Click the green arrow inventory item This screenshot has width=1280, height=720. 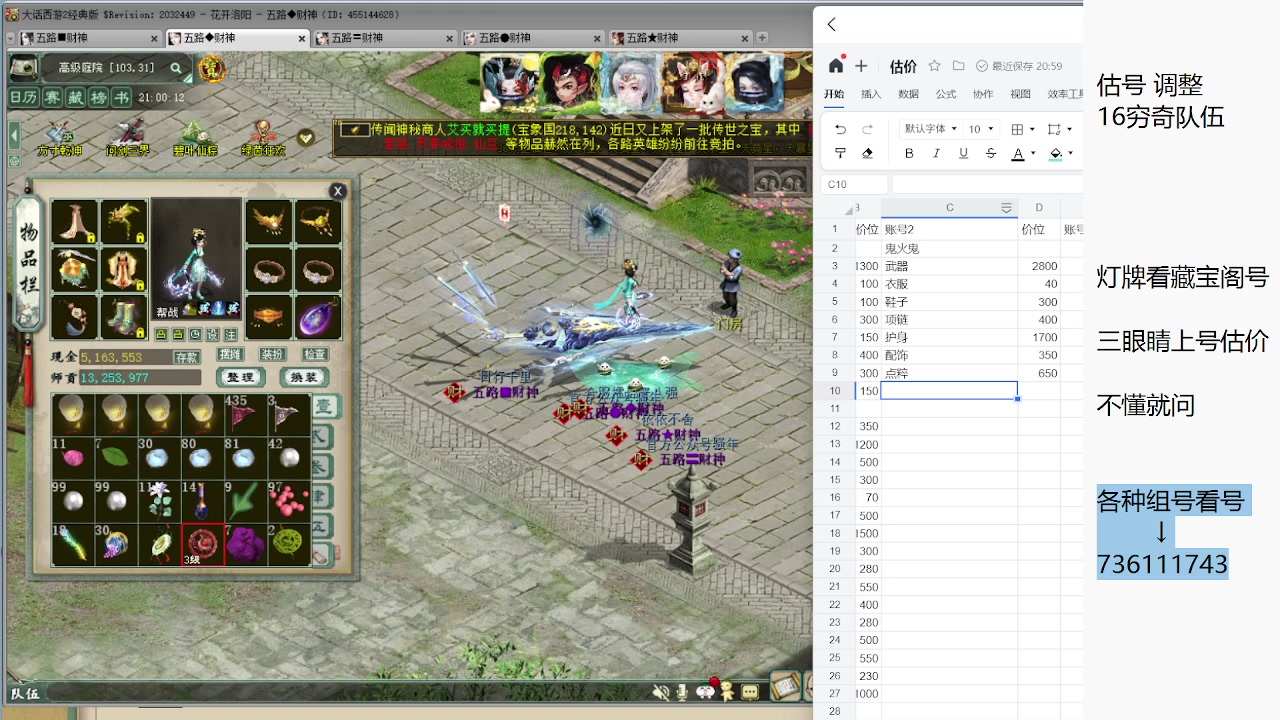[x=246, y=501]
